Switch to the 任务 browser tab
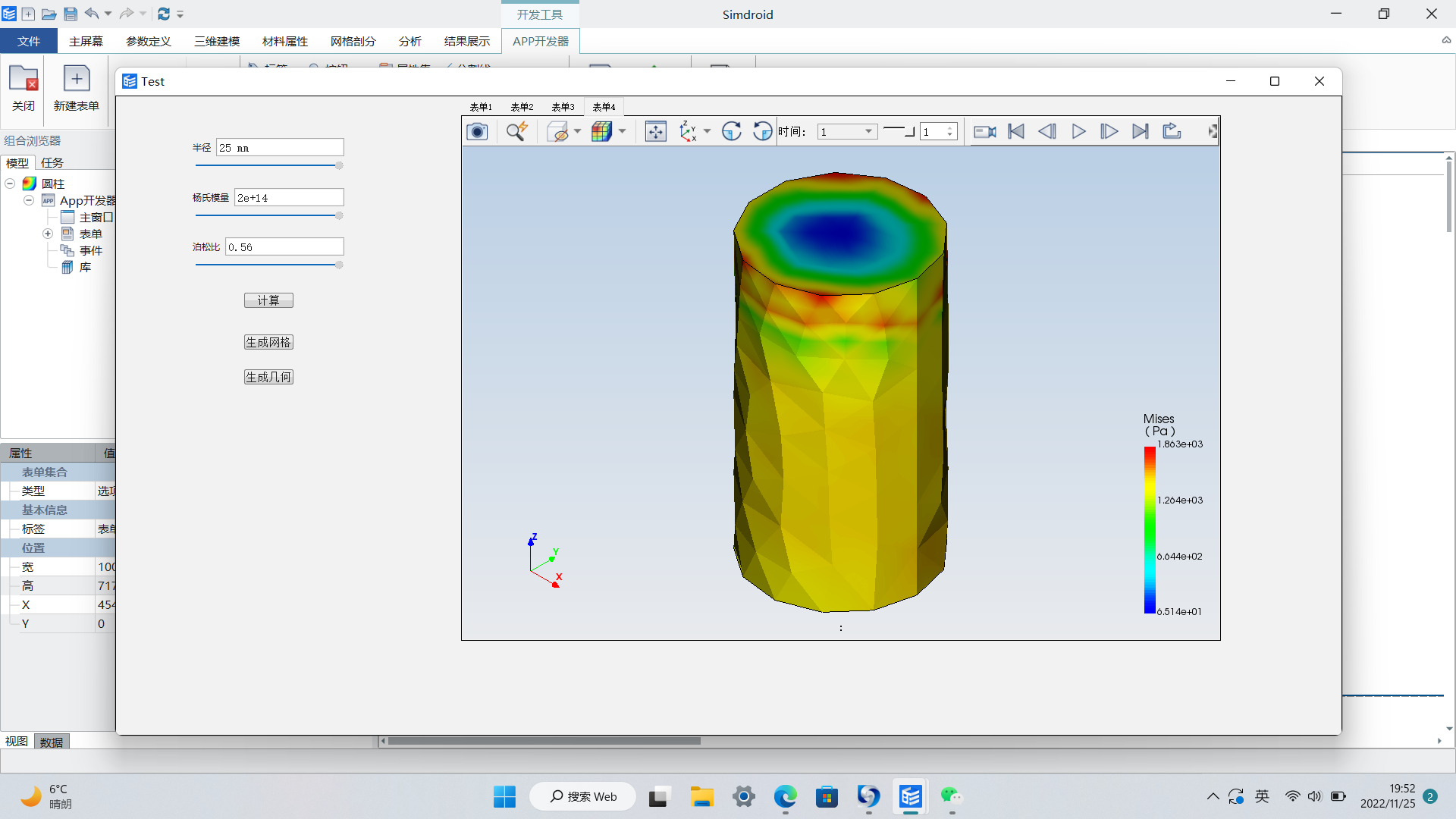The height and width of the screenshot is (819, 1456). 52,162
